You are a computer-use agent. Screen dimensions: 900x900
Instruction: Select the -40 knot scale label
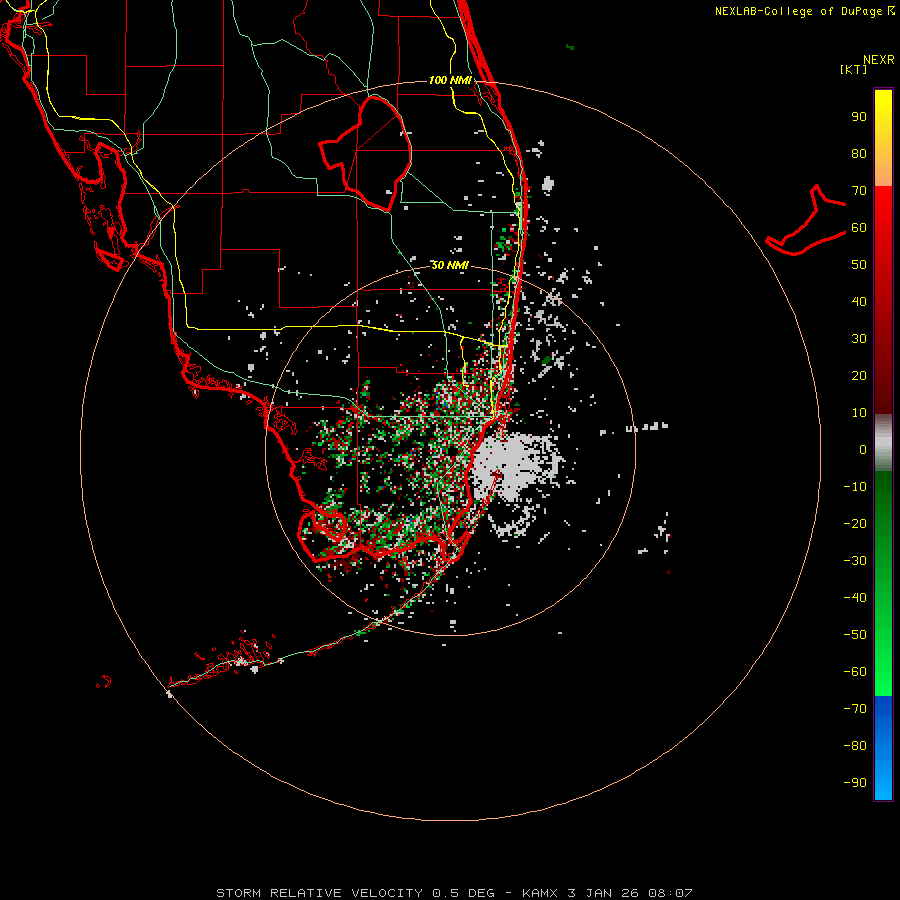pyautogui.click(x=855, y=598)
